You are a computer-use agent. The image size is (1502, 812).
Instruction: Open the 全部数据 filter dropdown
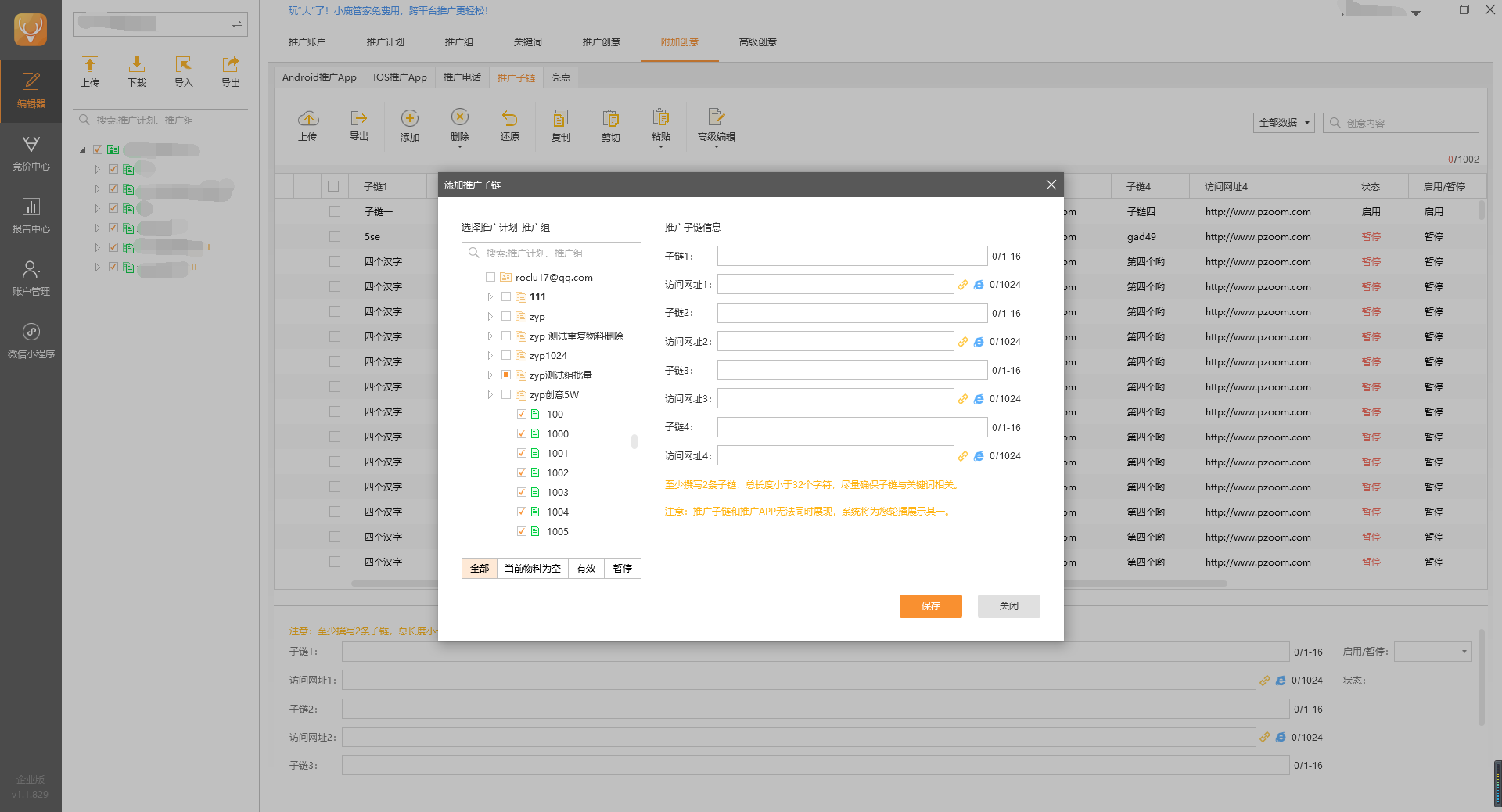[1284, 123]
